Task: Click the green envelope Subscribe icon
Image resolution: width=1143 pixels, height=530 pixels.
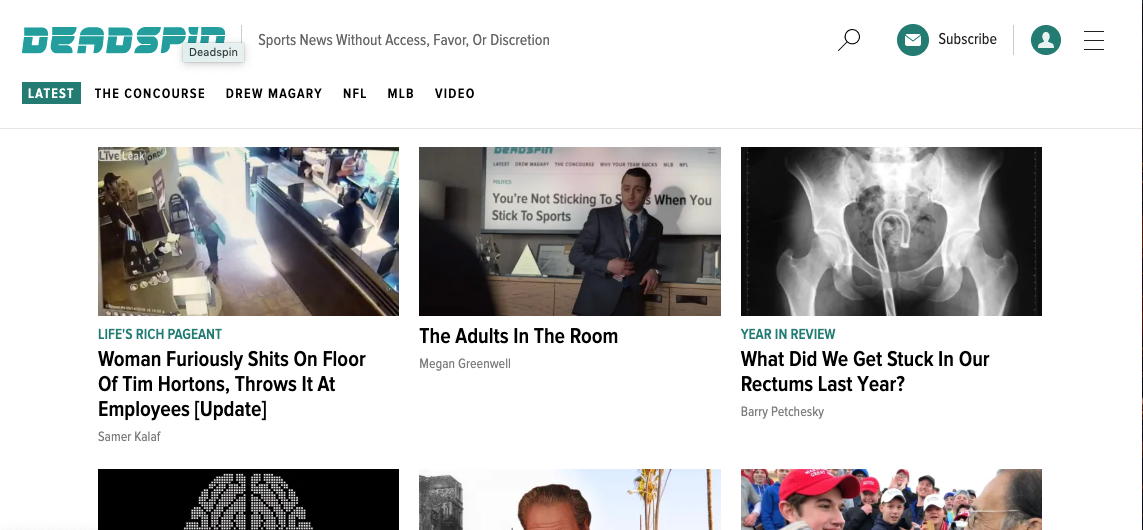Action: pos(913,39)
